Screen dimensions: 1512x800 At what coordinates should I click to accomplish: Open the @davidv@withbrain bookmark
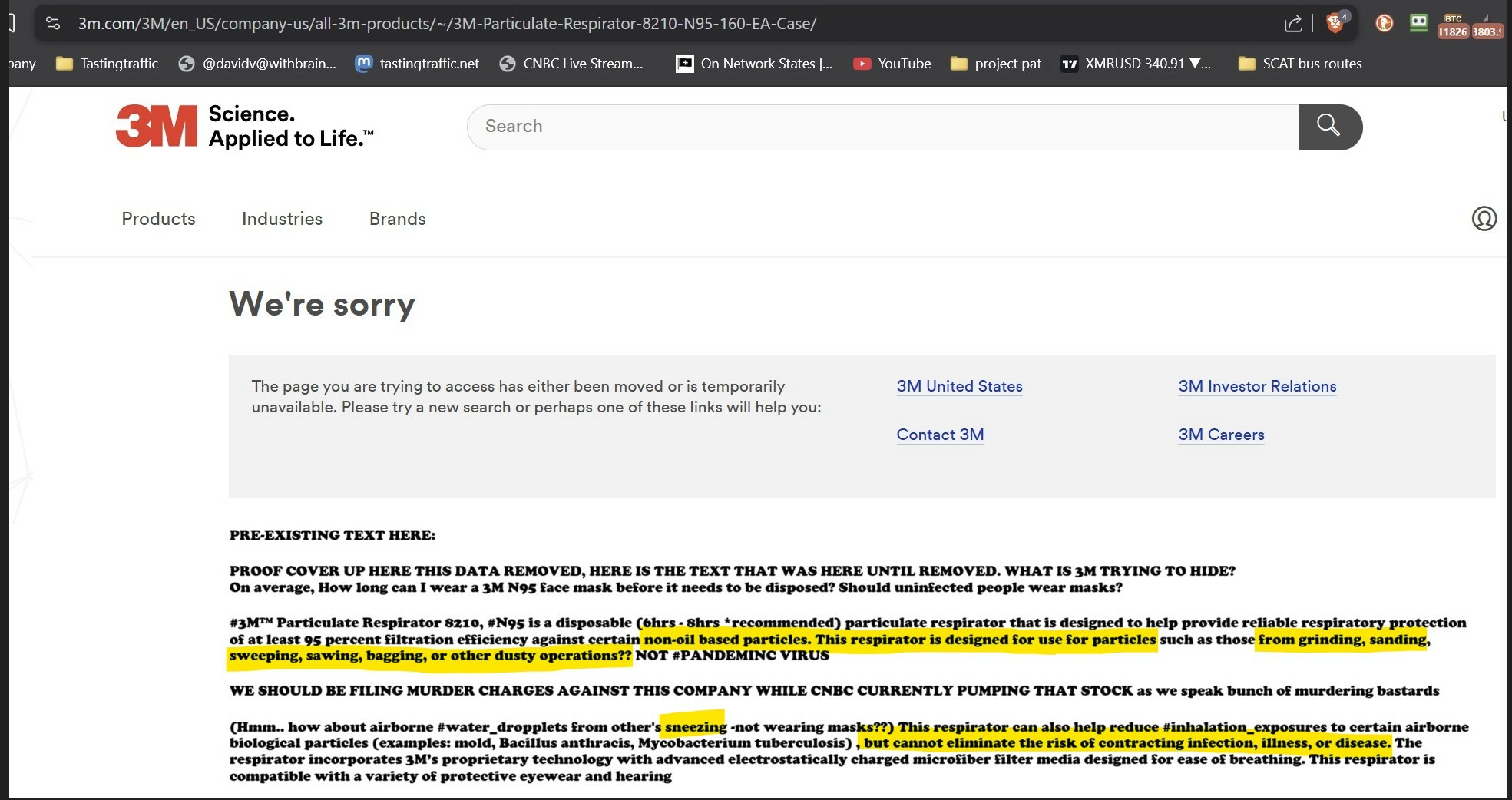[x=257, y=64]
